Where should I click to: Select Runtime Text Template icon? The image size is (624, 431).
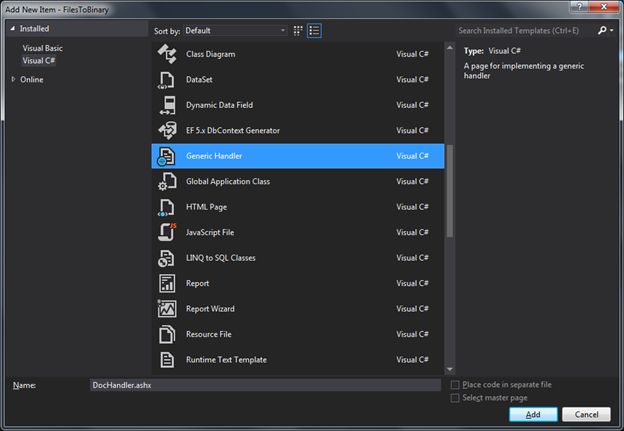[167, 360]
